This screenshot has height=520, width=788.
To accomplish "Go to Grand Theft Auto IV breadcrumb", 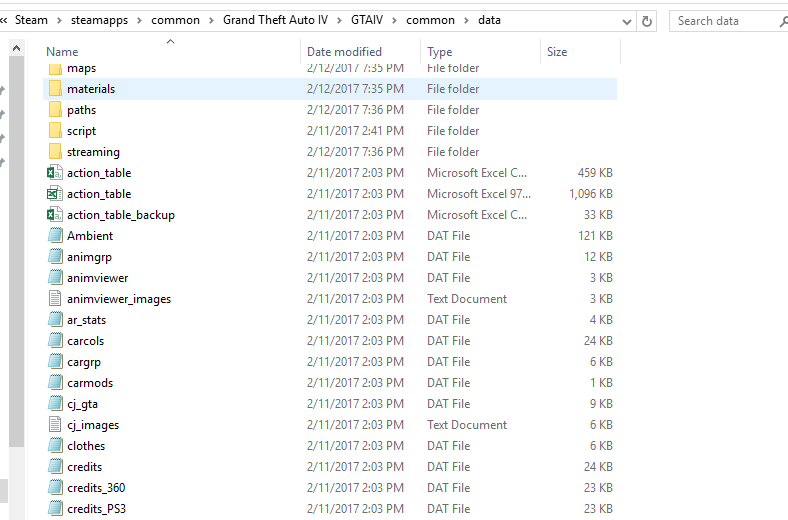I will 275,20.
